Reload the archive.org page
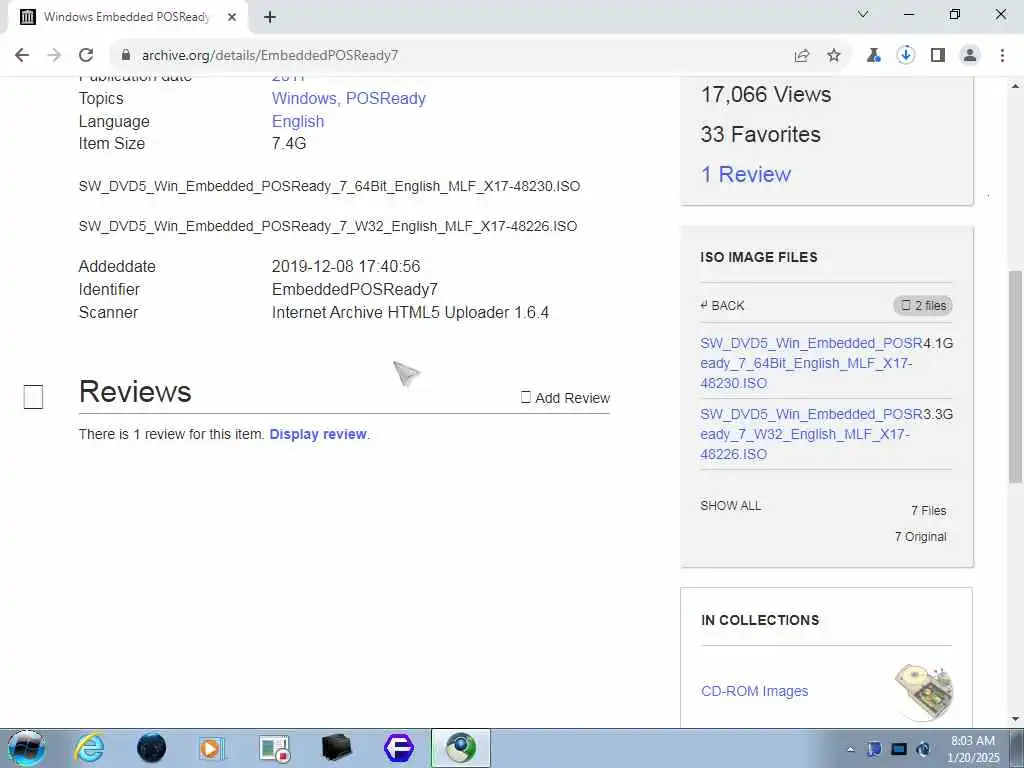Screen dimensions: 1024x768 [x=86, y=55]
